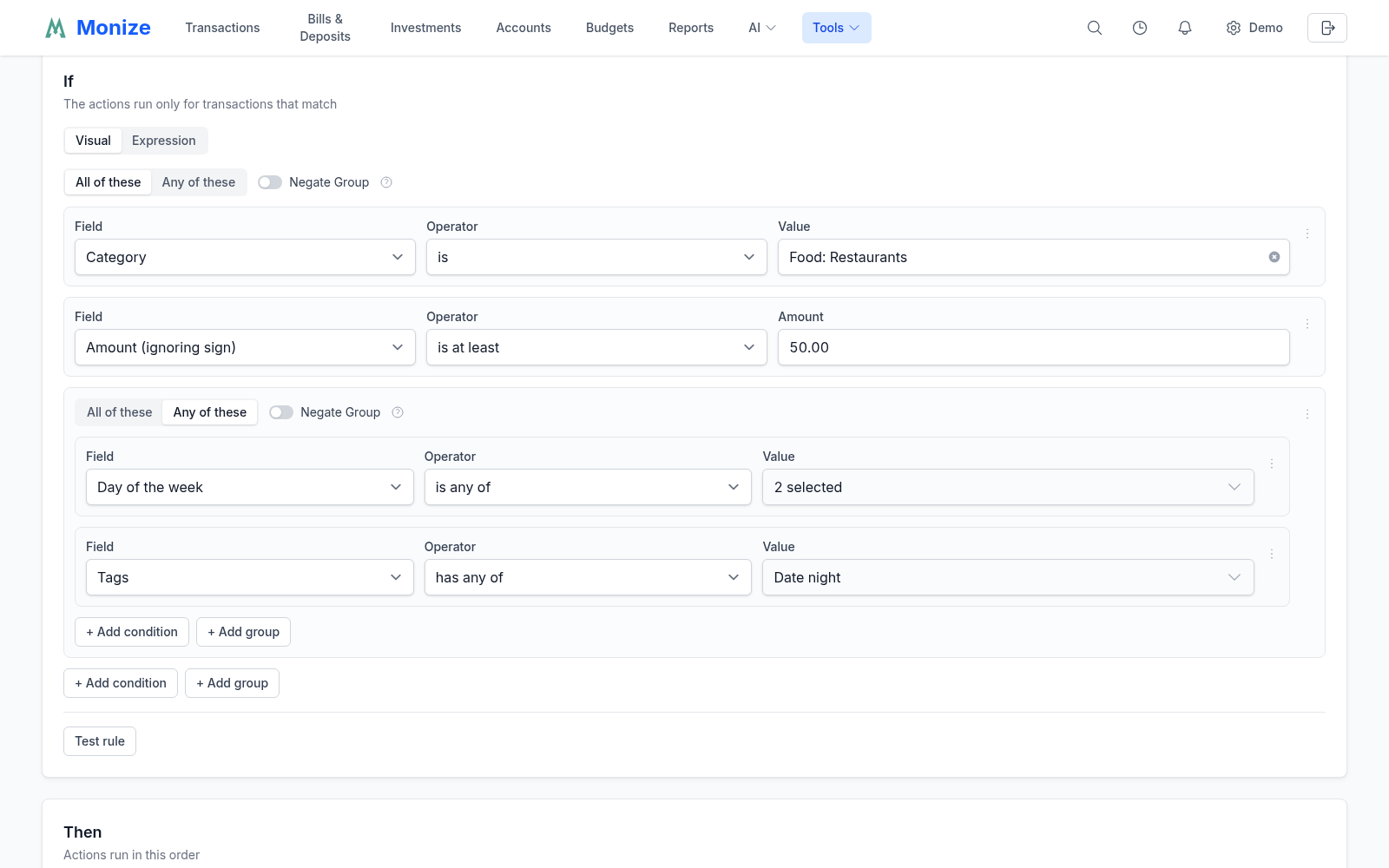Open the AI menu
Image resolution: width=1389 pixels, height=868 pixels.
[x=762, y=28]
